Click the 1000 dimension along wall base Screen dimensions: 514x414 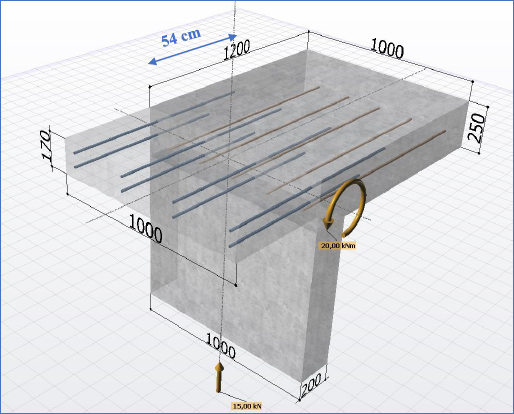[x=221, y=346]
